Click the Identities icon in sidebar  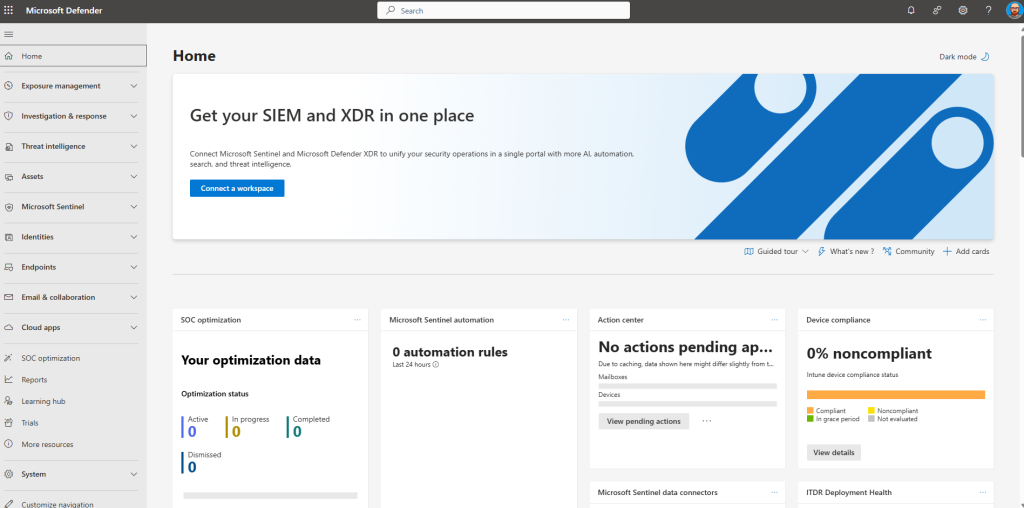tap(8, 237)
